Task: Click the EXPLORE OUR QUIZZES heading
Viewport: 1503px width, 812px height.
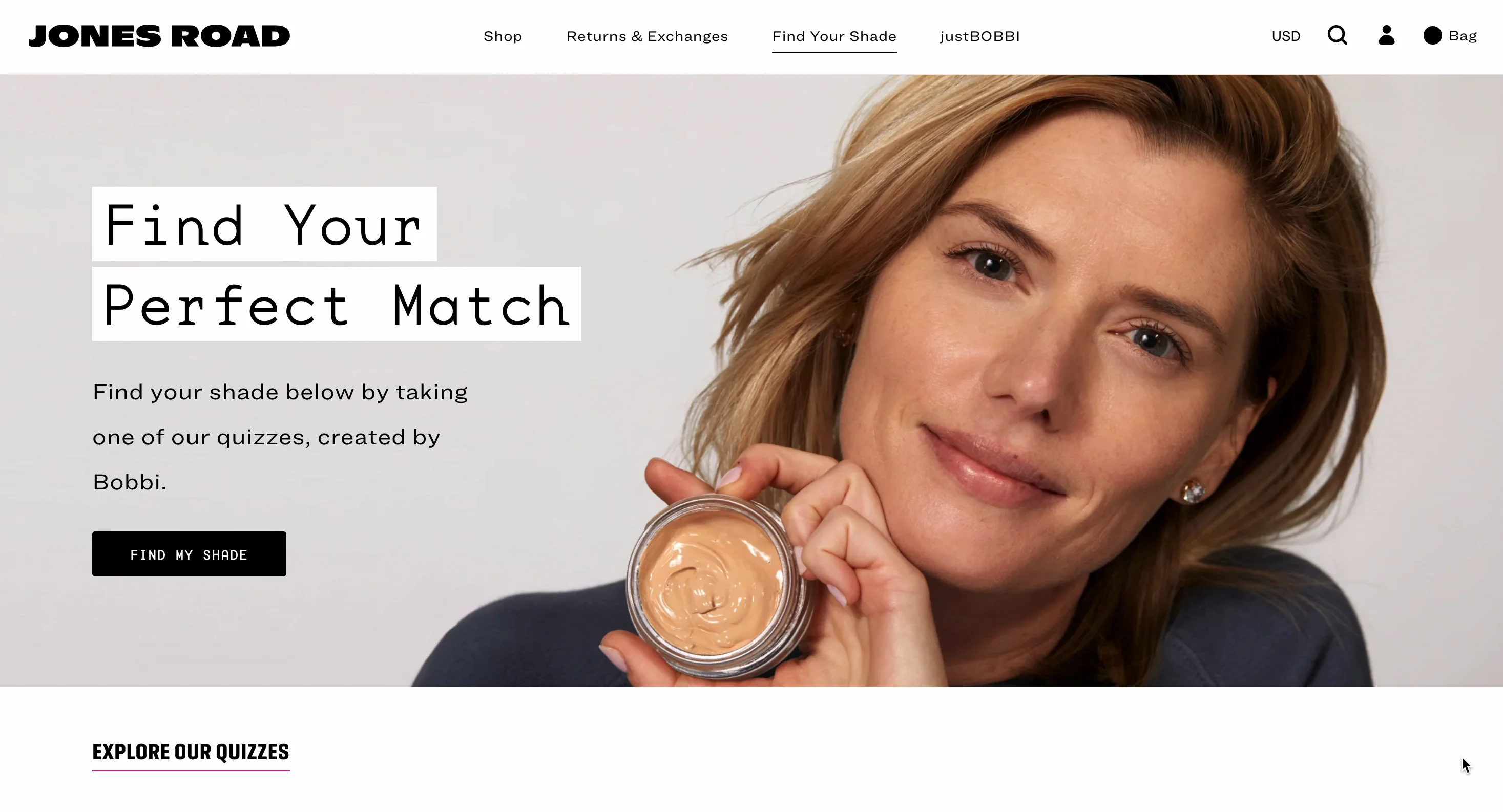Action: pos(191,752)
